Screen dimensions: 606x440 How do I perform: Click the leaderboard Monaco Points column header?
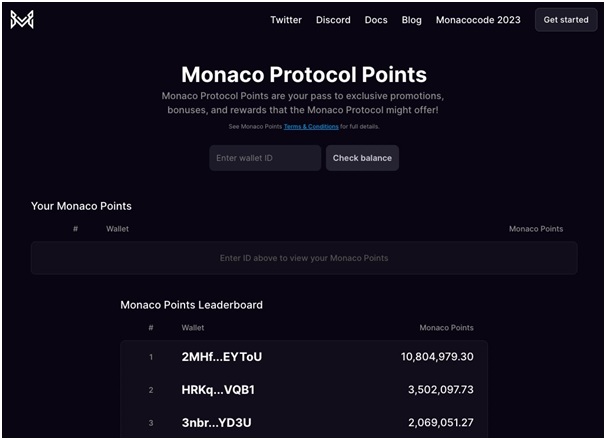pyautogui.click(x=446, y=327)
